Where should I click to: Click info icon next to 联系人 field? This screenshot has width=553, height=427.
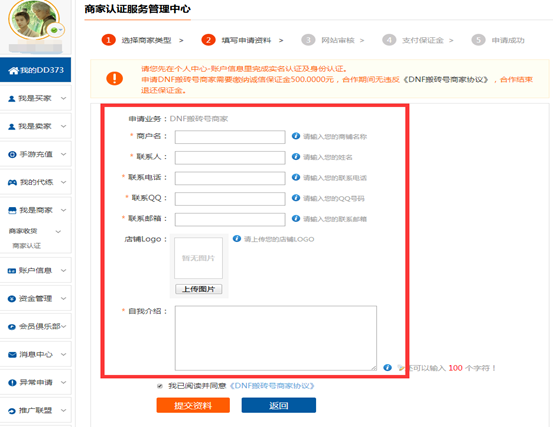coord(296,157)
